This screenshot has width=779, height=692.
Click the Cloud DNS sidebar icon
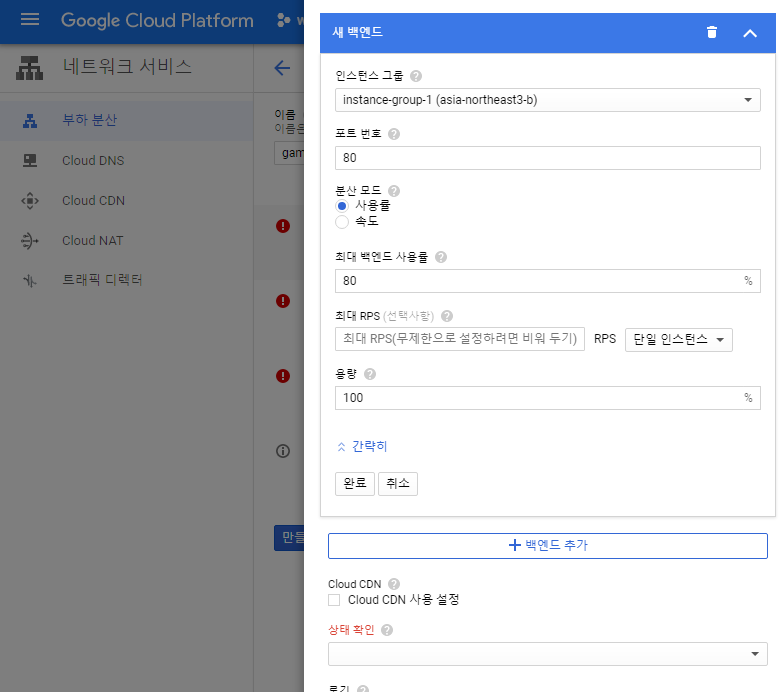point(30,160)
